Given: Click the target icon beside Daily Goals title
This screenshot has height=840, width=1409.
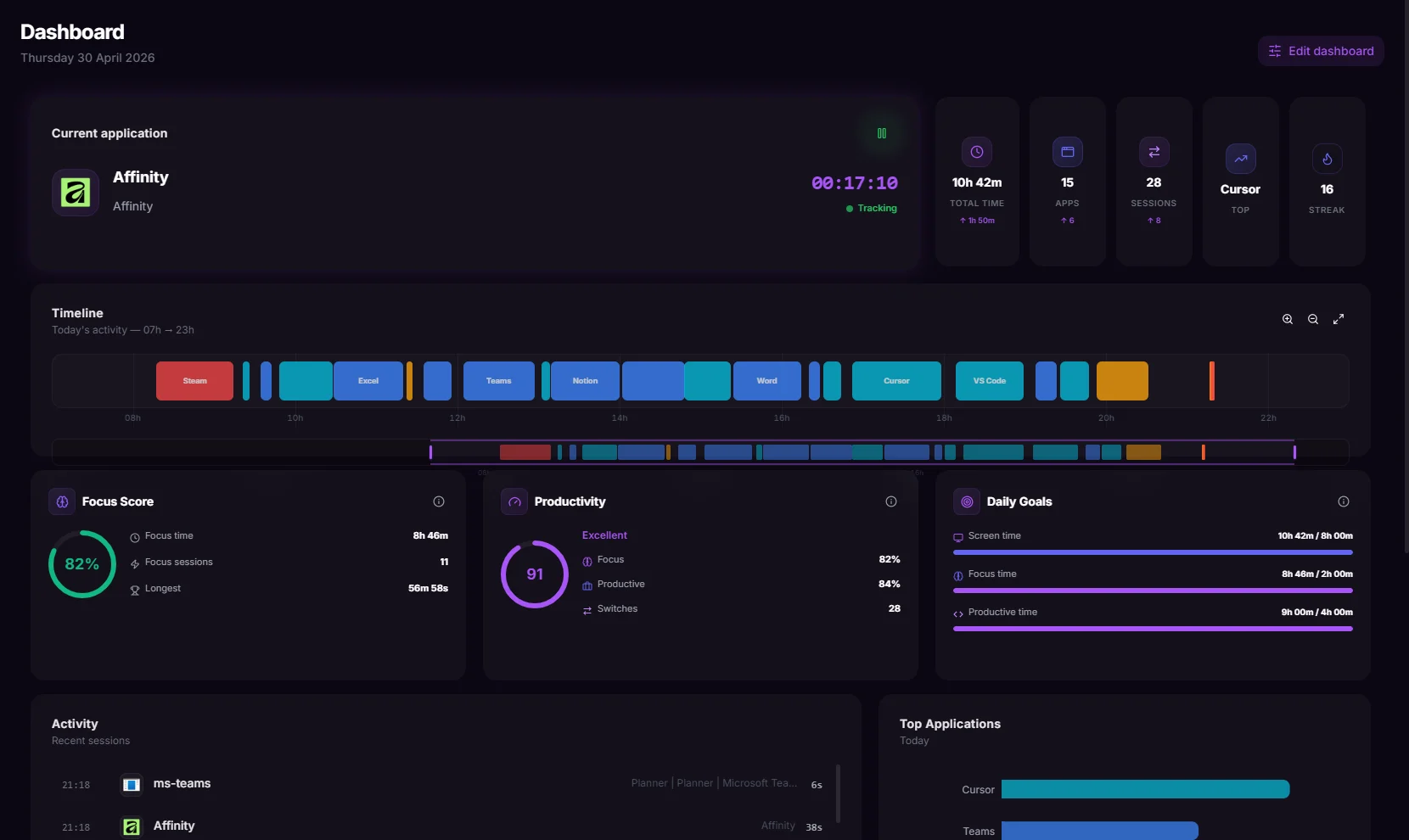Looking at the screenshot, I should [967, 501].
